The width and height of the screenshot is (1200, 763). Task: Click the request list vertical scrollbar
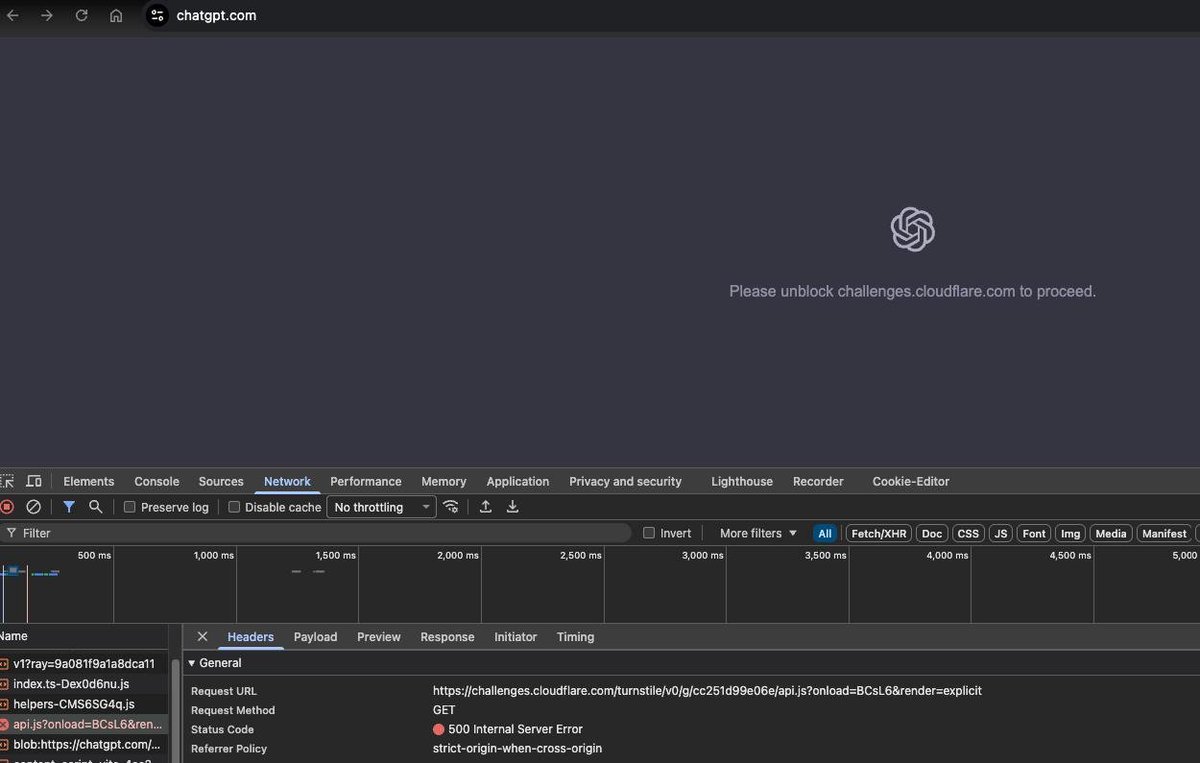(x=176, y=710)
